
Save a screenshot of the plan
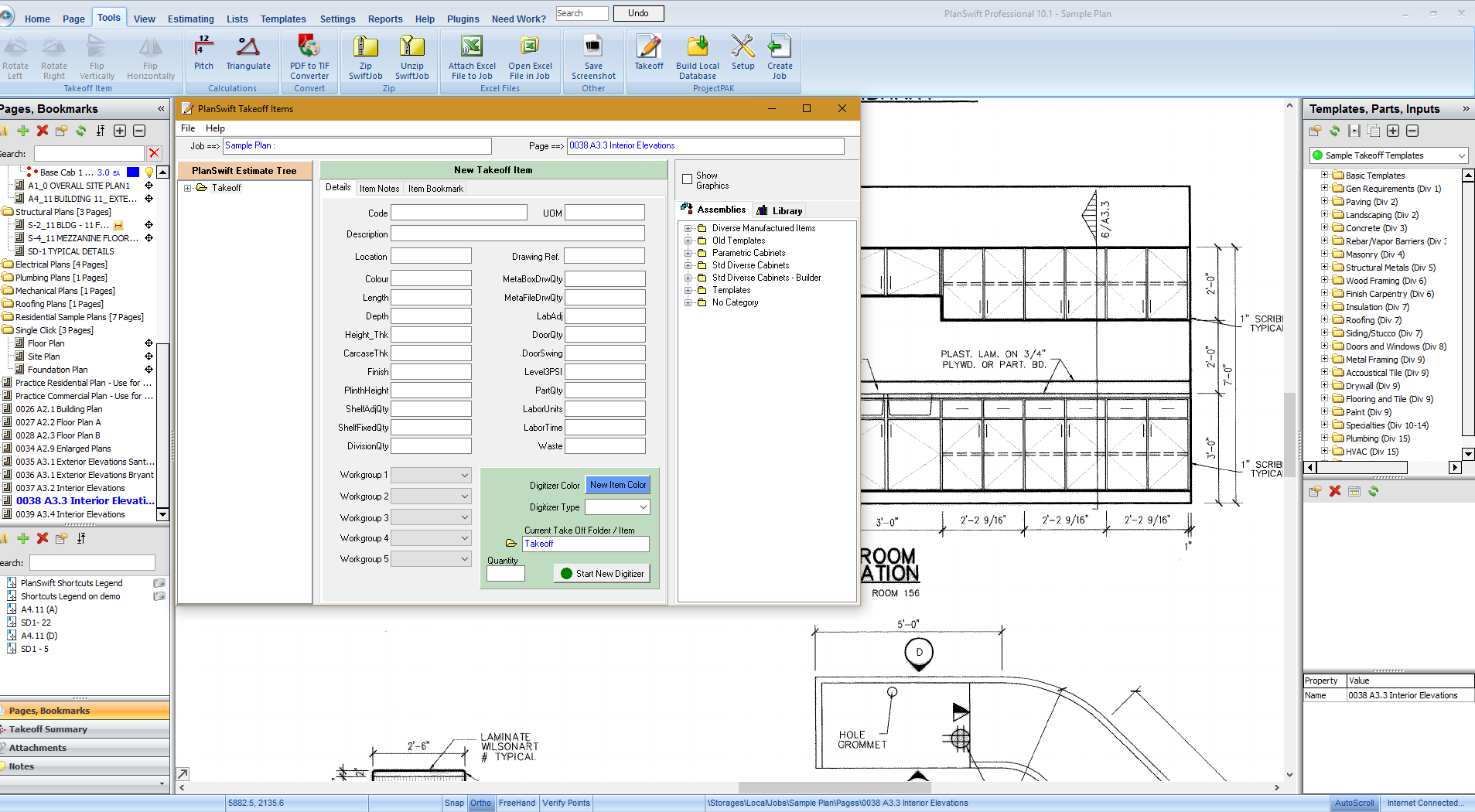tap(592, 54)
